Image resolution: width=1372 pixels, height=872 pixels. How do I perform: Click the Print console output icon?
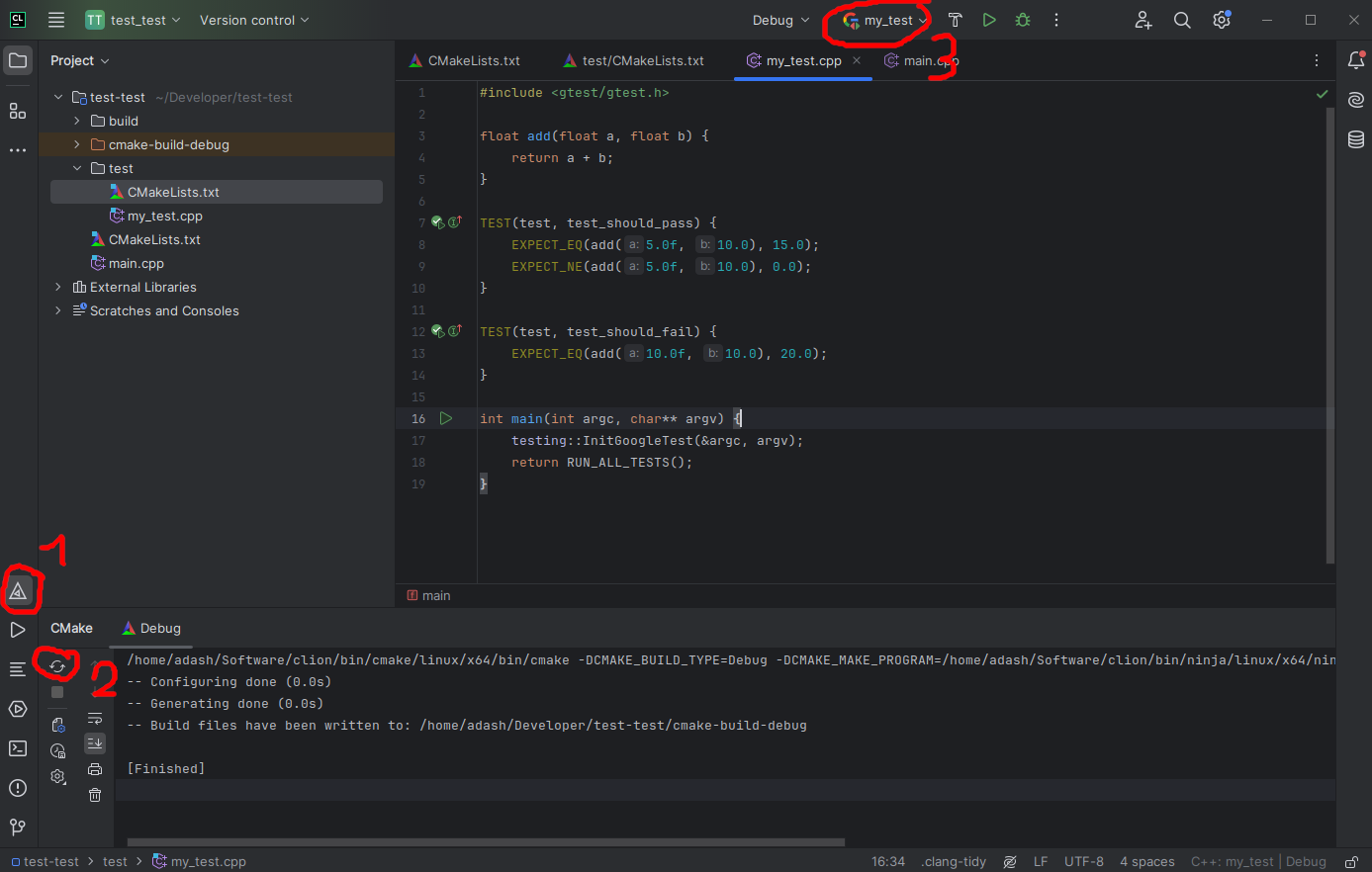[x=95, y=769]
